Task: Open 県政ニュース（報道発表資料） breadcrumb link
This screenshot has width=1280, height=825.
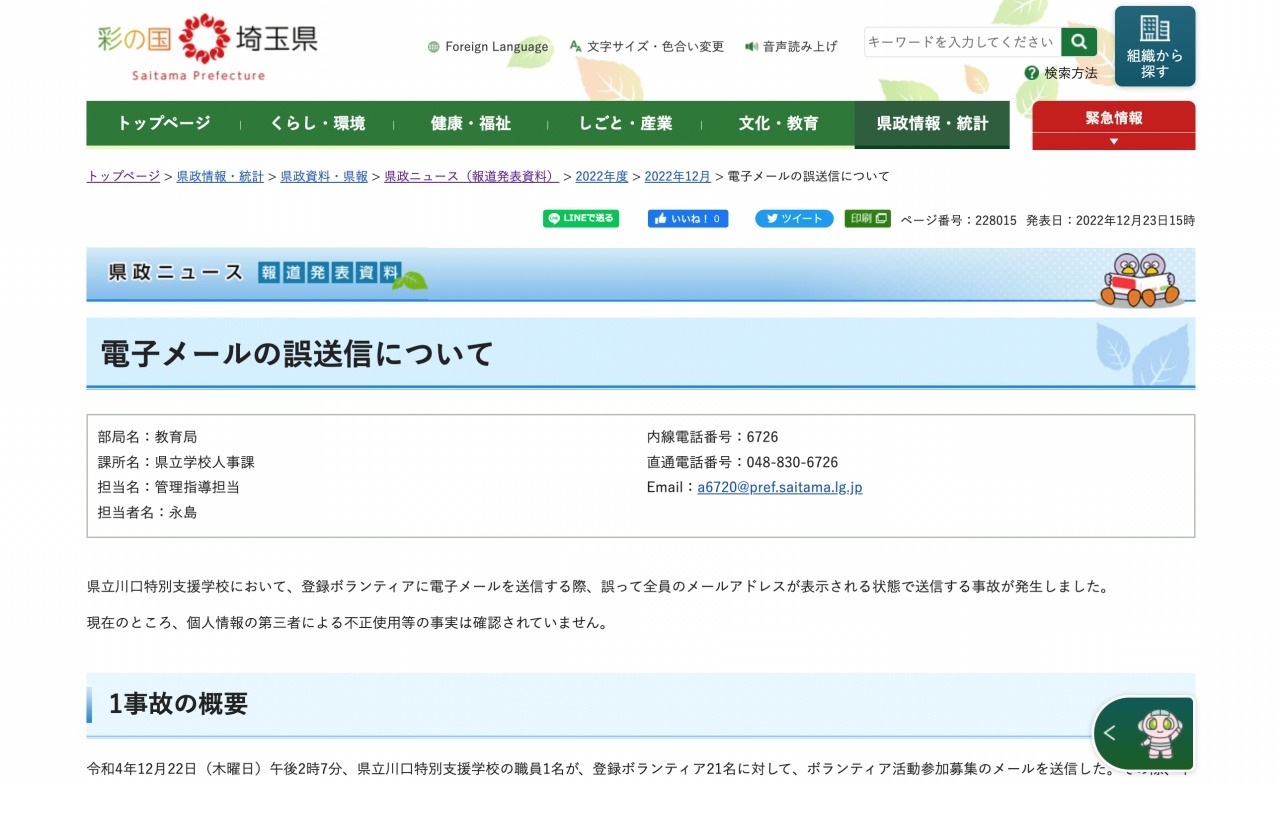Action: (x=471, y=176)
